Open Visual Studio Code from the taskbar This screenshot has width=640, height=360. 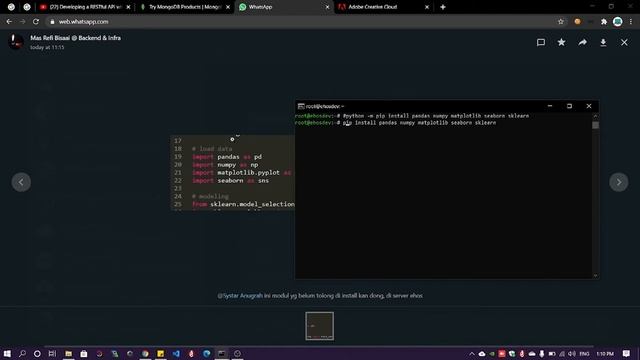[176, 353]
